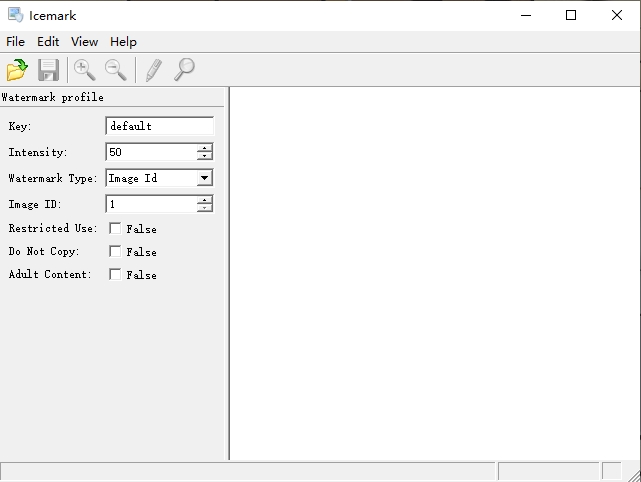This screenshot has height=482, width=641.
Task: Click the Intensity value field
Action: coord(151,152)
